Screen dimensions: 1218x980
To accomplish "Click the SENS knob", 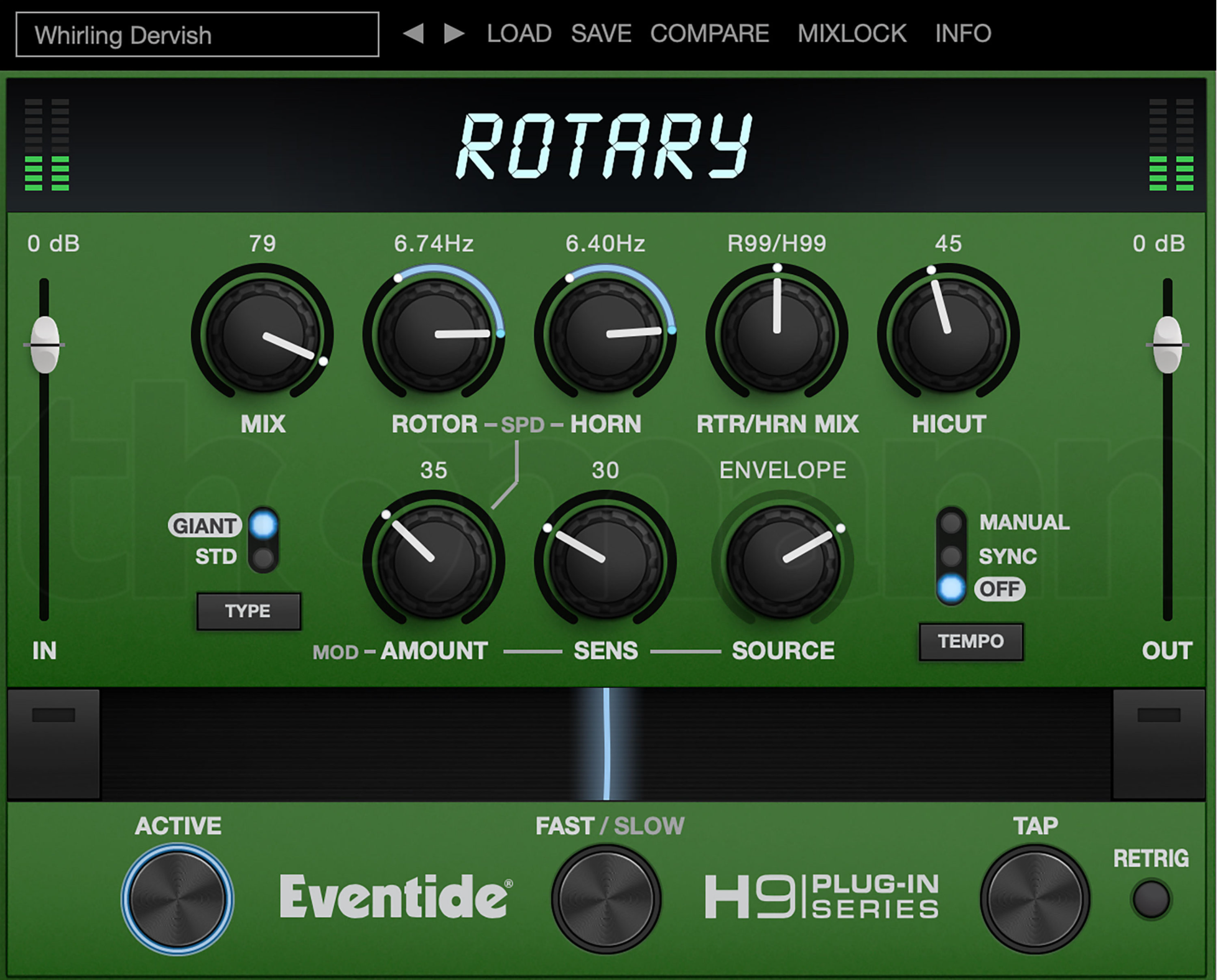I will pos(605,561).
